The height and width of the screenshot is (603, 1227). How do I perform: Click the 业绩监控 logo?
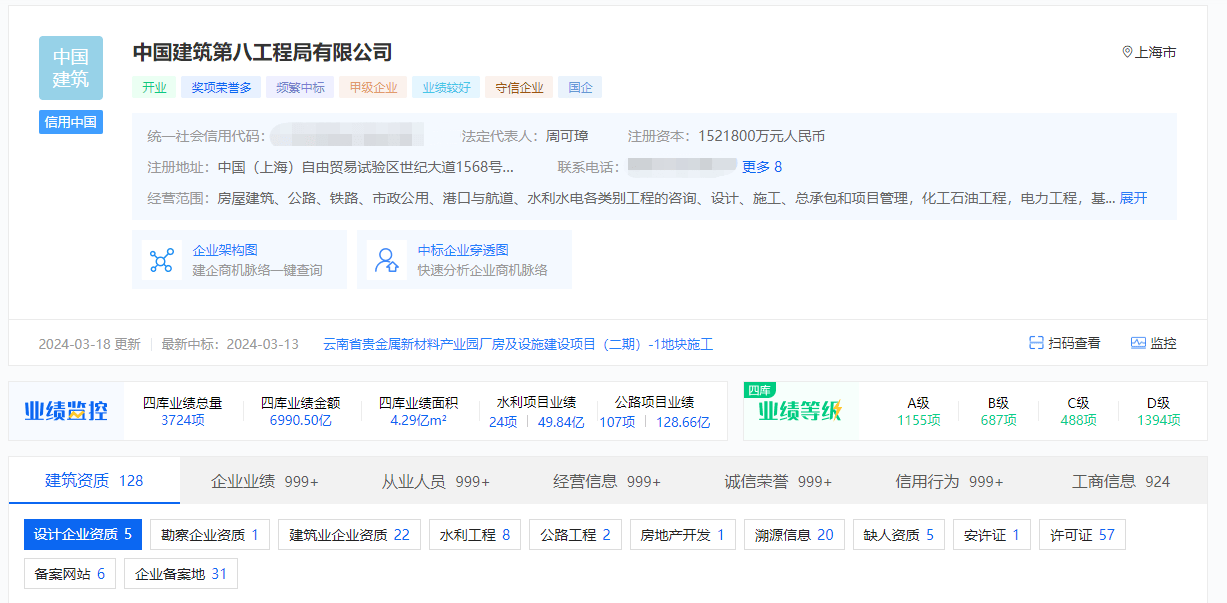pyautogui.click(x=66, y=411)
